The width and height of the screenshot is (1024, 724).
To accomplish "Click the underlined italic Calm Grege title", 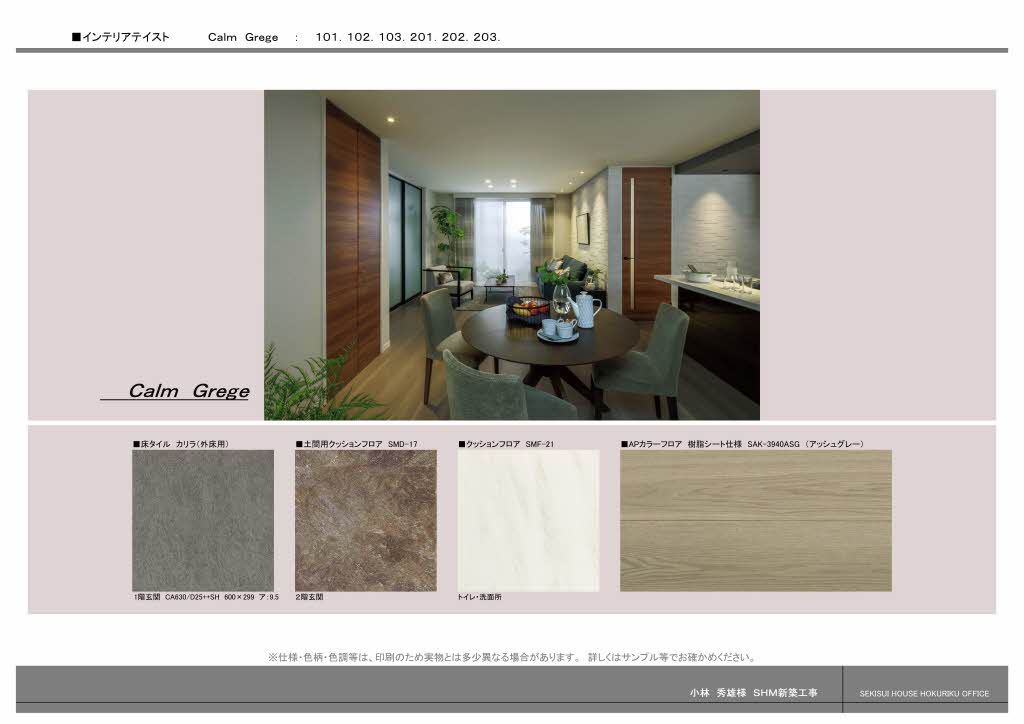I will (188, 391).
